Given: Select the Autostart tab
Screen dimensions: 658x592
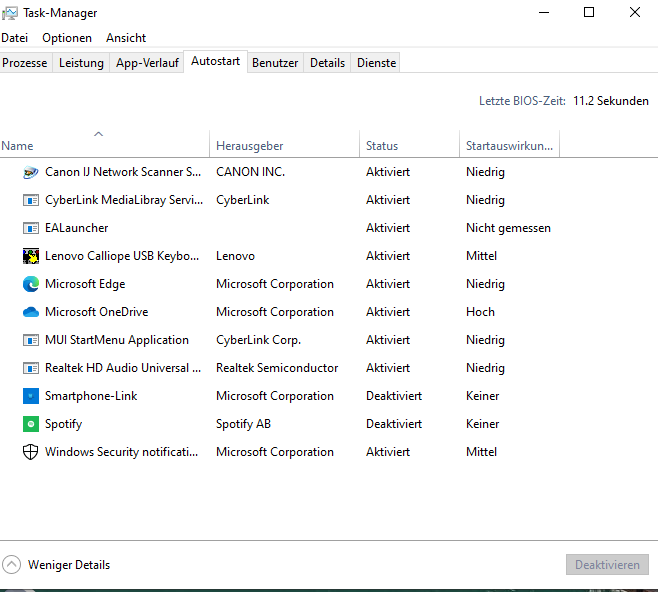Looking at the screenshot, I should 215,61.
